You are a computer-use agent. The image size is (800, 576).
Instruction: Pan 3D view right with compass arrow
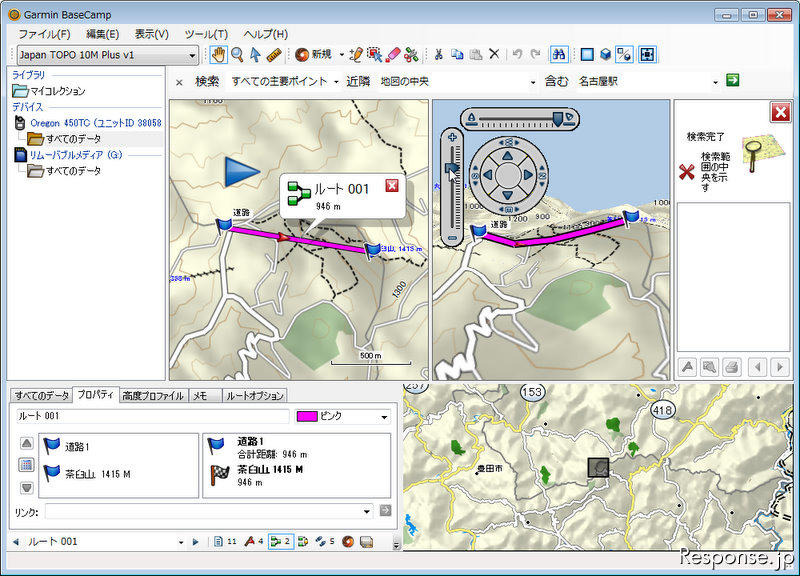[528, 175]
